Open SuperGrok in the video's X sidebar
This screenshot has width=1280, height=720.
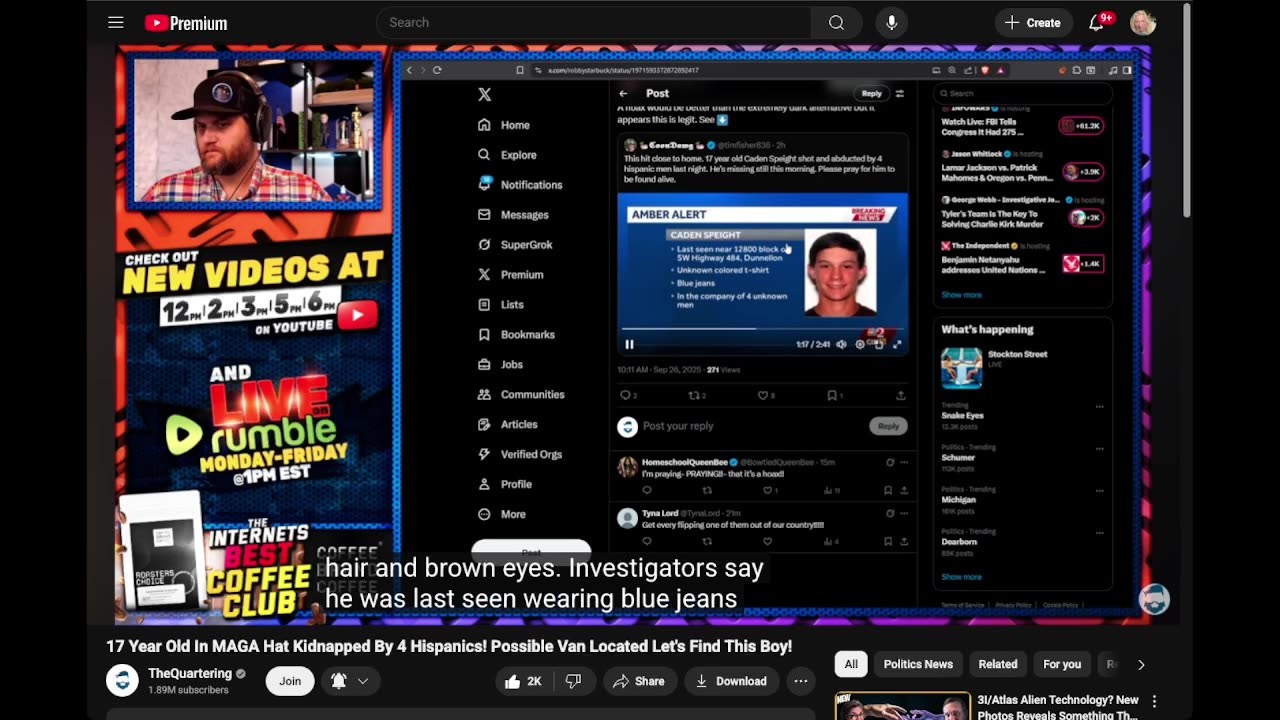point(514,245)
